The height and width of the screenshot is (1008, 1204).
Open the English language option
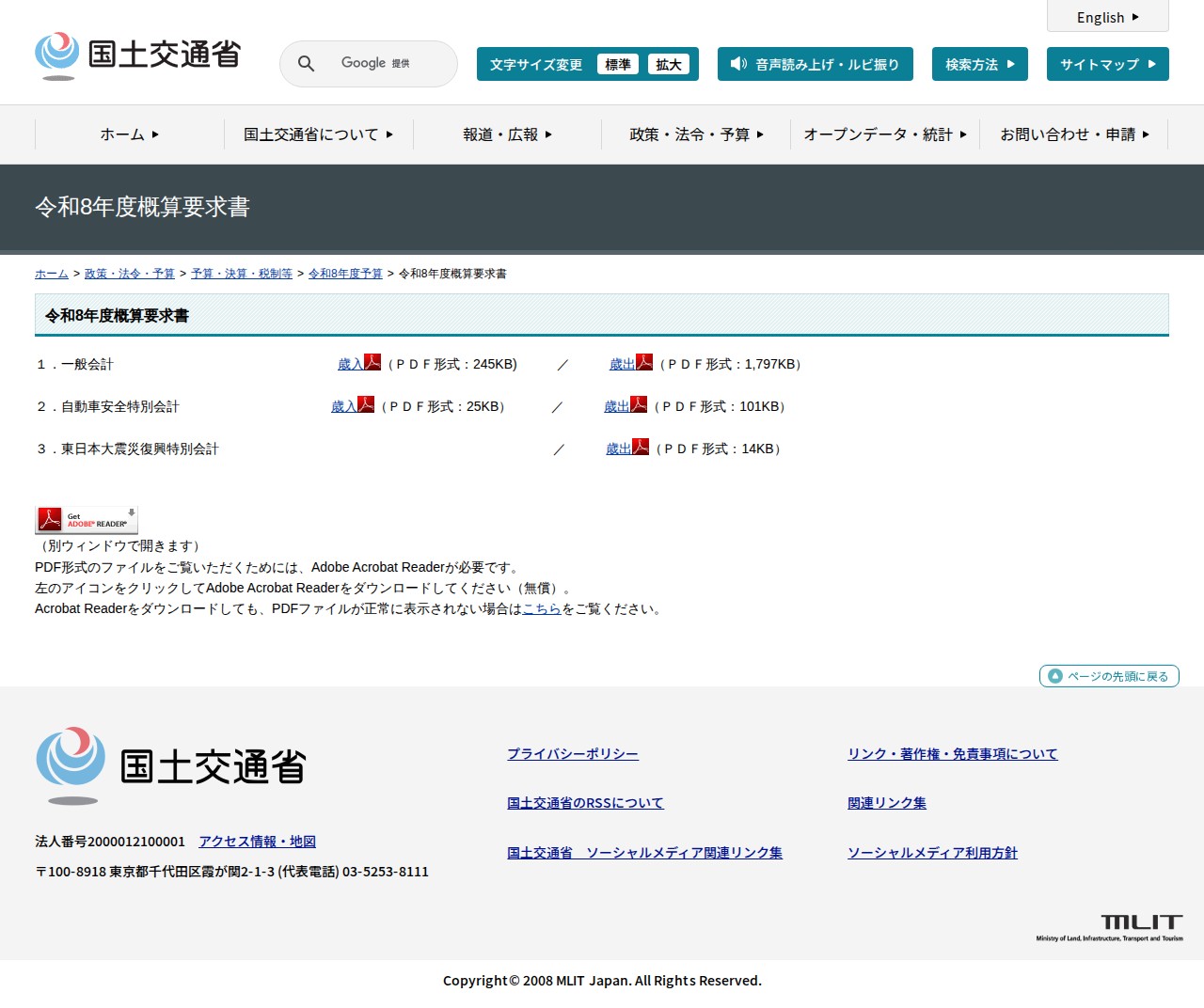pyautogui.click(x=1107, y=17)
